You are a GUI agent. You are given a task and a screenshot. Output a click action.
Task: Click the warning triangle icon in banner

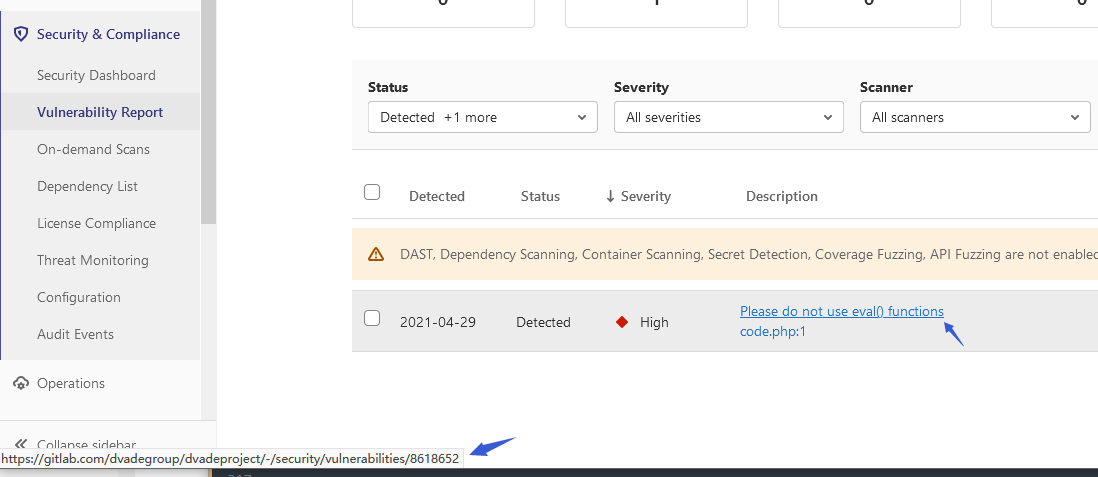(x=376, y=255)
